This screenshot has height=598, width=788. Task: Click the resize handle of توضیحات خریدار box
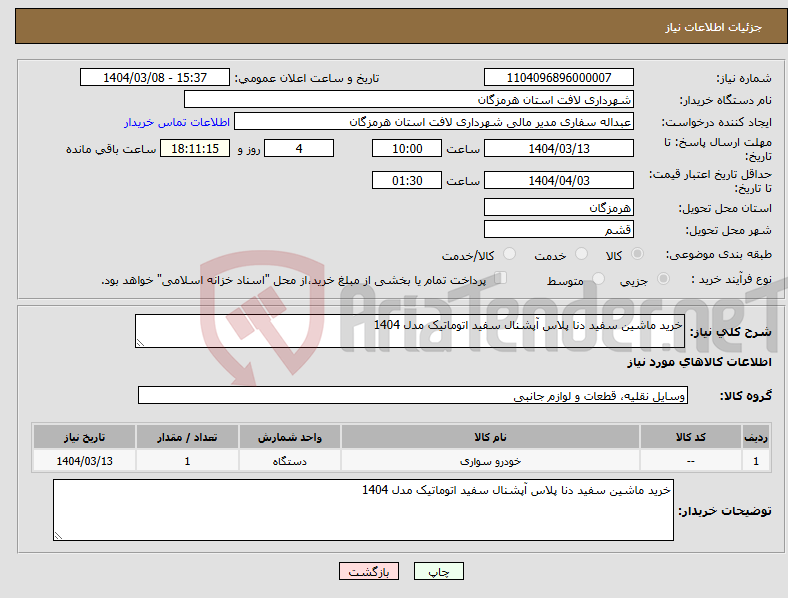point(58,536)
